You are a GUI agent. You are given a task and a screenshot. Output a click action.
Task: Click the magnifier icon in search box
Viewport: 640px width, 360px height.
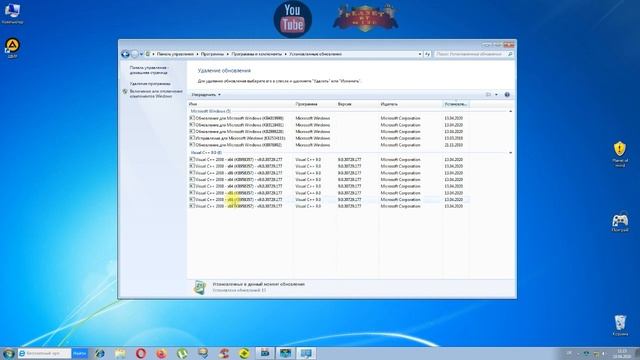coord(510,54)
